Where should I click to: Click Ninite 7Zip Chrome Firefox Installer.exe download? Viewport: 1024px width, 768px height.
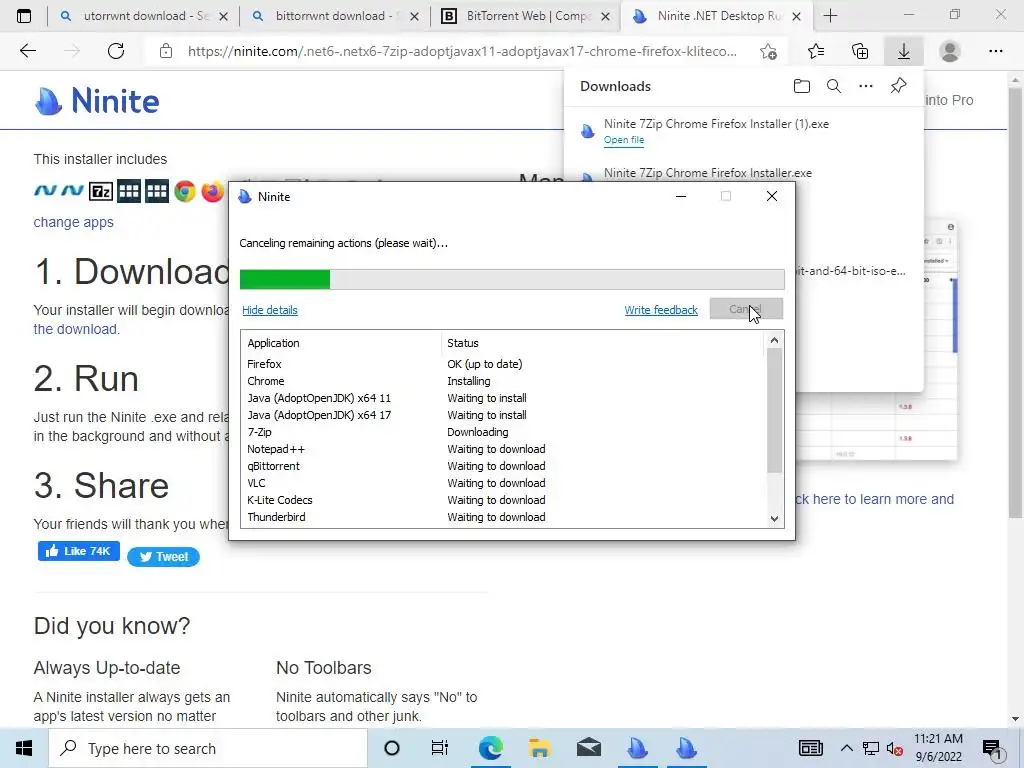tap(708, 173)
